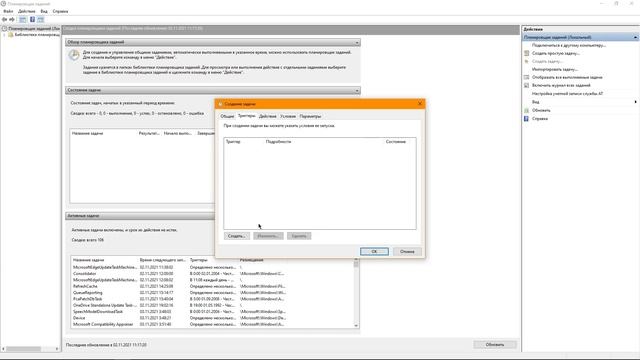Switch to the Общие tab
Screen dimensions: 640x360
click(227, 116)
